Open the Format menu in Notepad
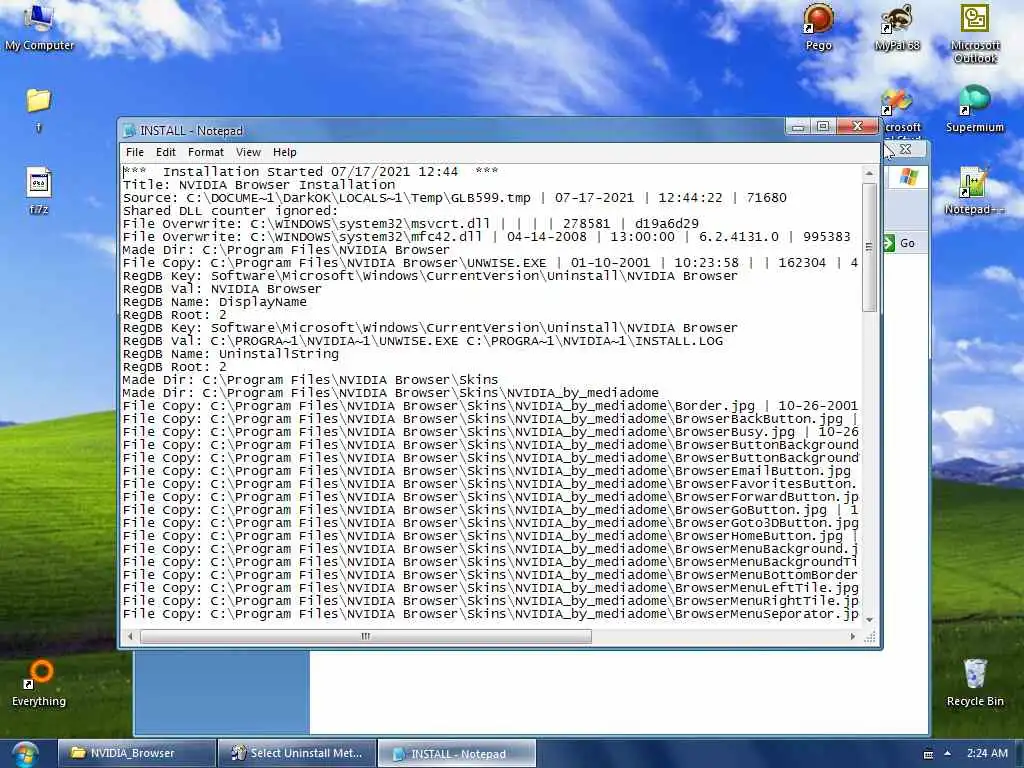 (x=206, y=152)
